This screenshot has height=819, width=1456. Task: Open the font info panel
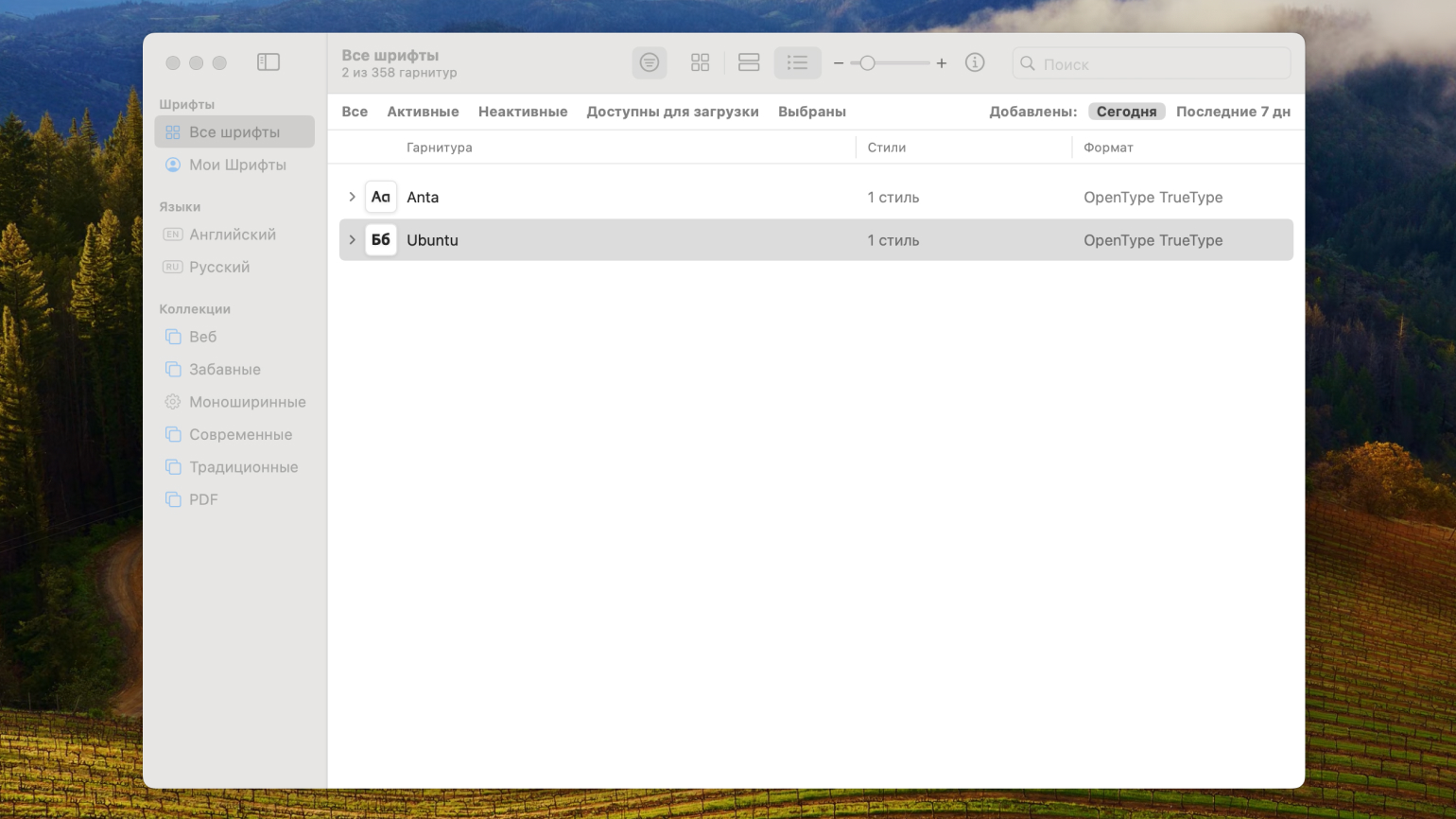[x=975, y=62]
